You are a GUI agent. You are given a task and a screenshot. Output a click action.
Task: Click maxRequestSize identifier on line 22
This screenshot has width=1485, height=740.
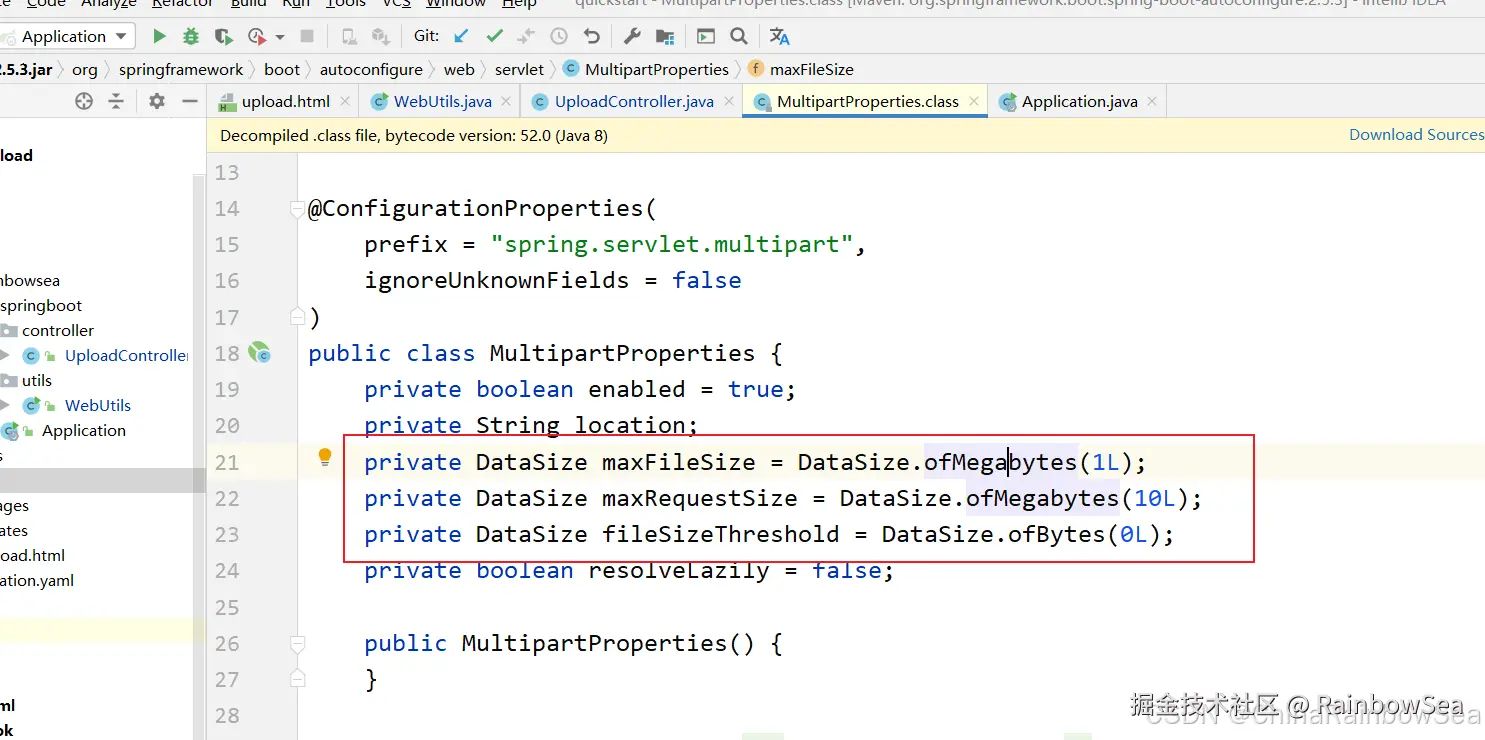(x=700, y=498)
